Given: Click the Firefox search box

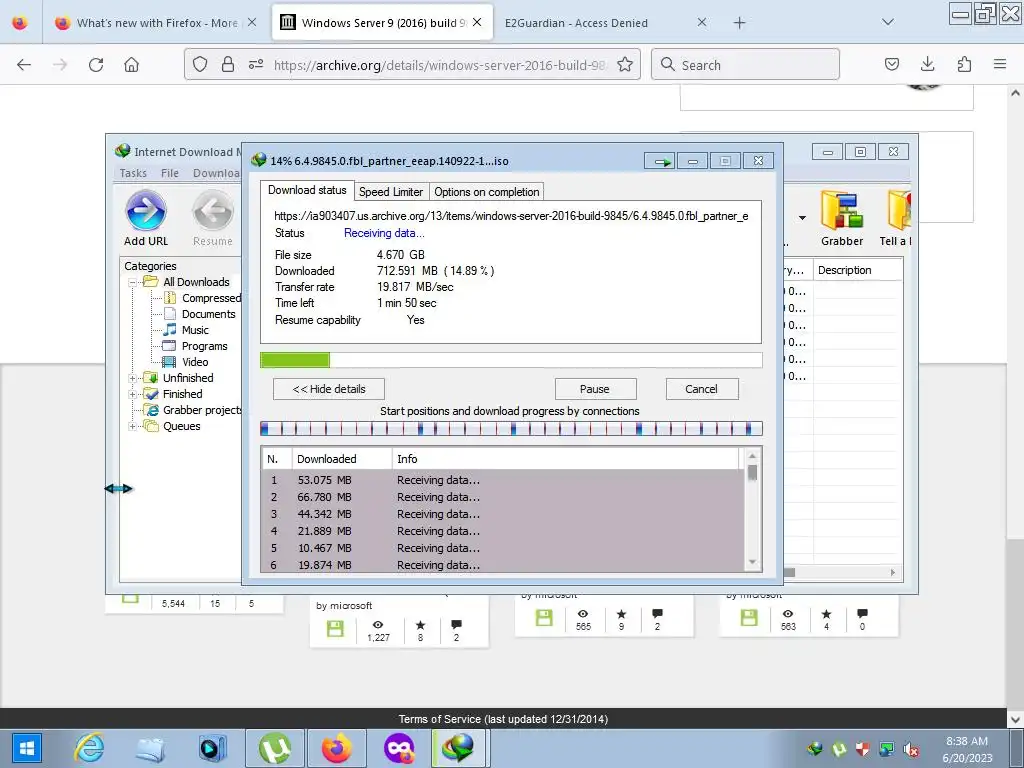Looking at the screenshot, I should (745, 65).
